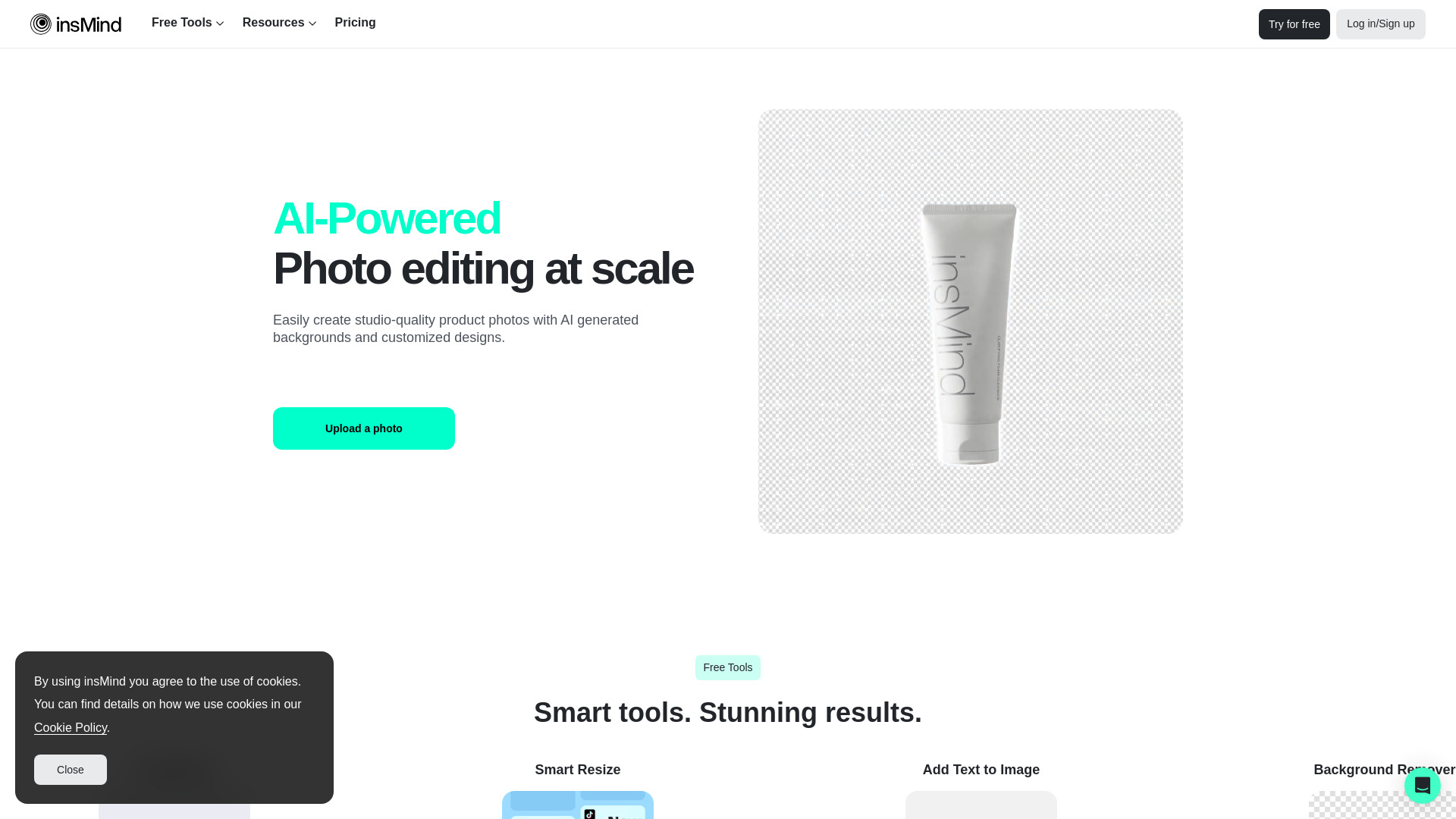Click the product tube thumbnail image
1456x819 pixels.
[x=970, y=321]
